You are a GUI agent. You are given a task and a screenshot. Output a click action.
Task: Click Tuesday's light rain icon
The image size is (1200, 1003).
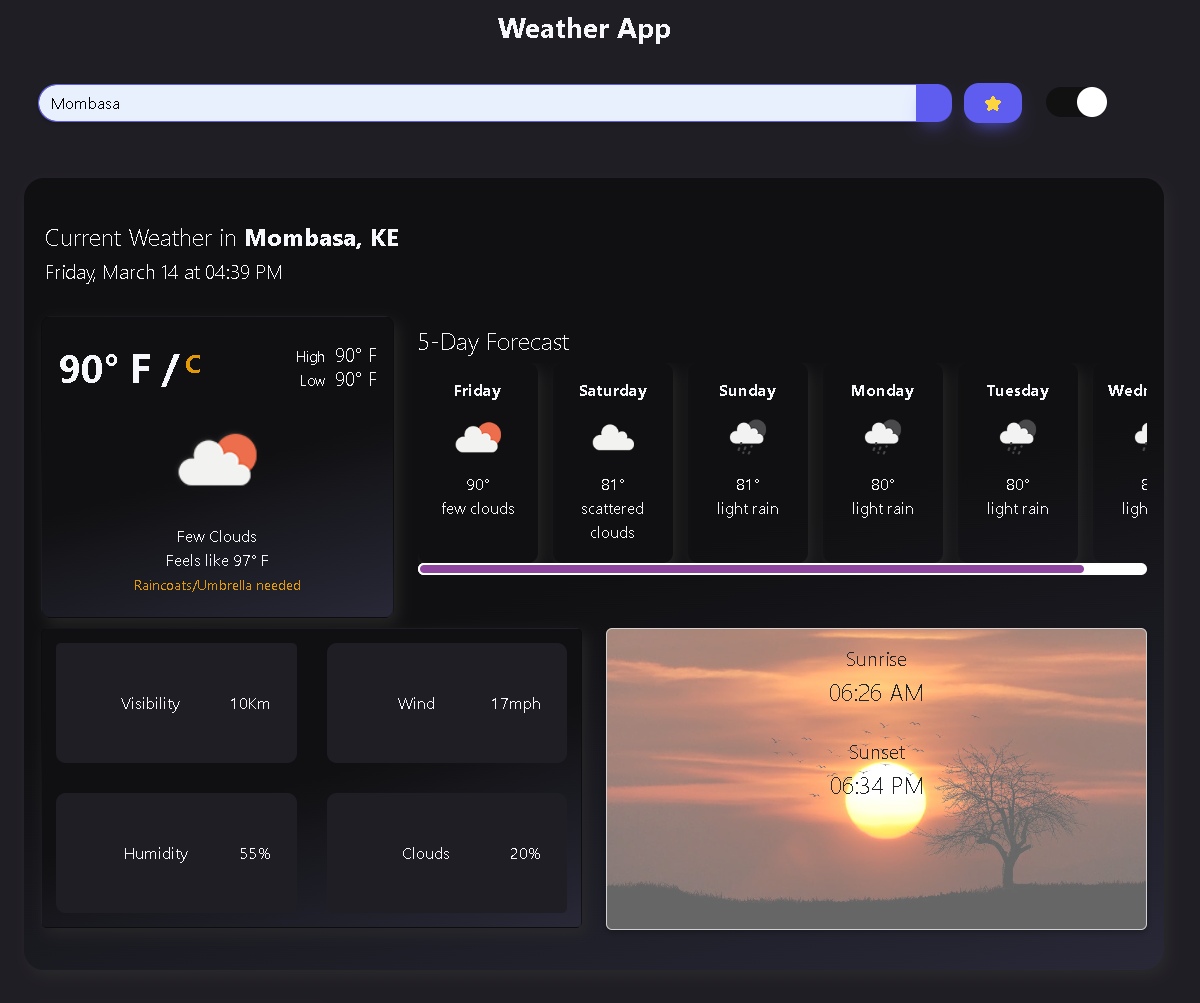1017,436
